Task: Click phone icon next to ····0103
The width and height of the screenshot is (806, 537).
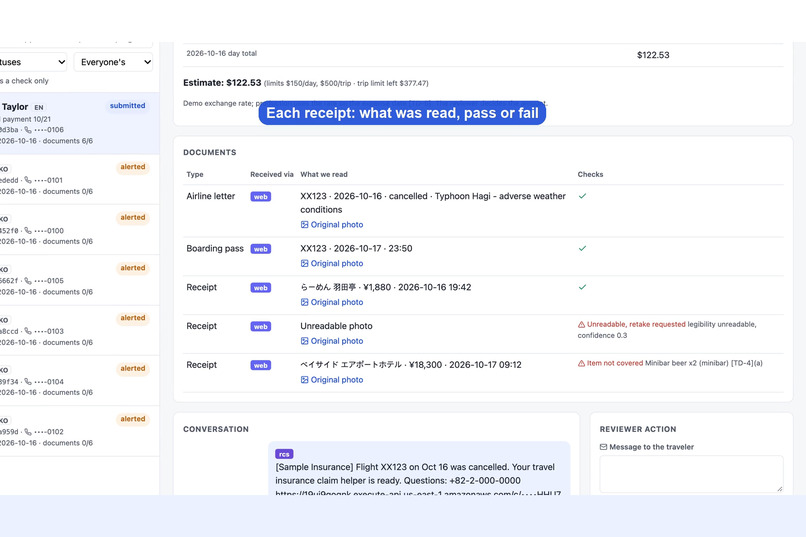Action: (x=28, y=331)
